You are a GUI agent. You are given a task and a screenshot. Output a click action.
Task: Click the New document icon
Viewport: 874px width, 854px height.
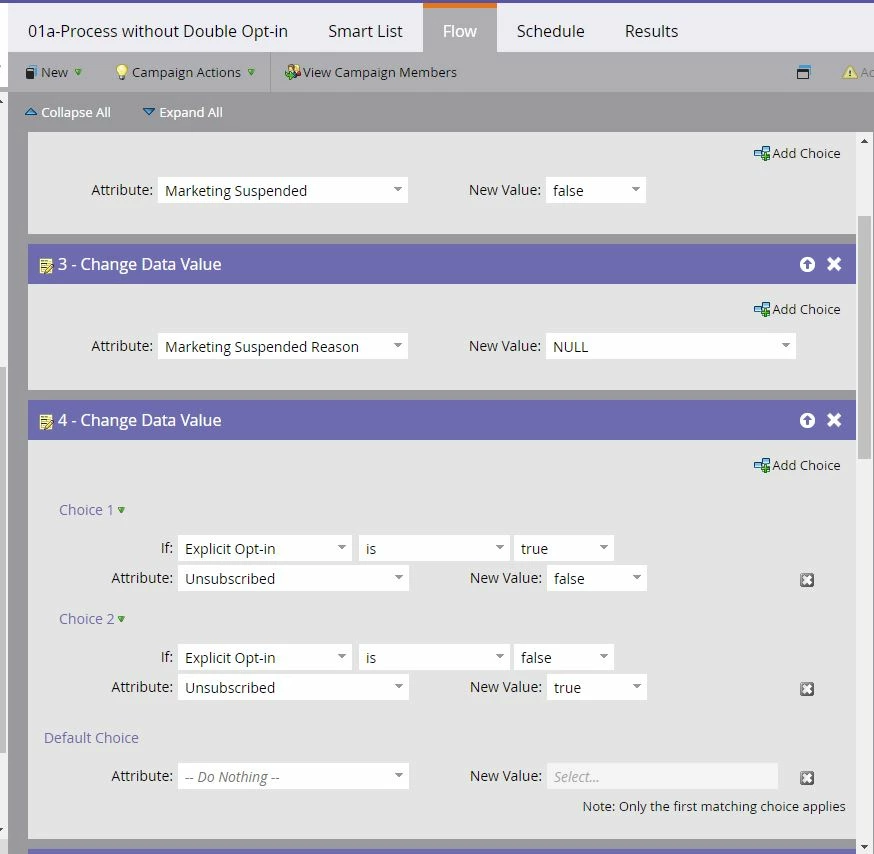[x=31, y=72]
